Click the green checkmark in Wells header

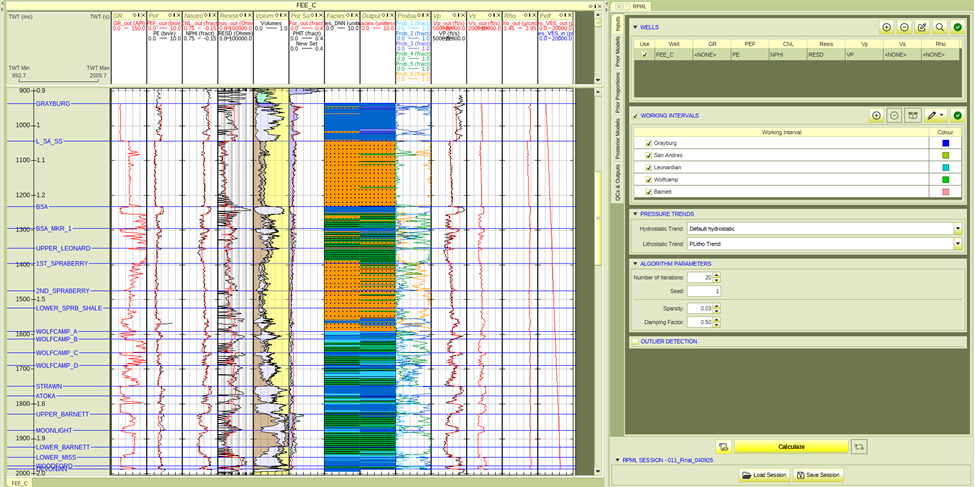(958, 27)
